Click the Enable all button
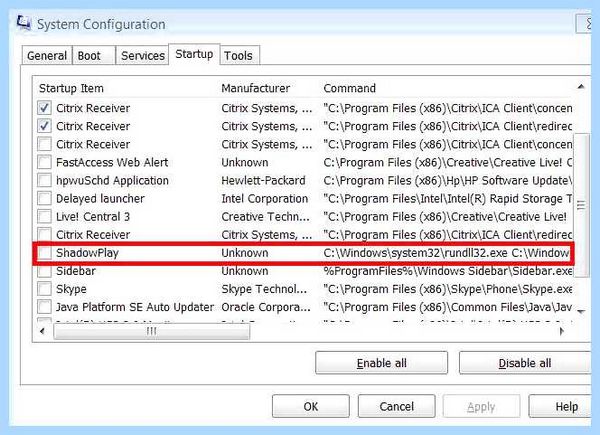Screen dimensions: 600x435 pos(382,363)
